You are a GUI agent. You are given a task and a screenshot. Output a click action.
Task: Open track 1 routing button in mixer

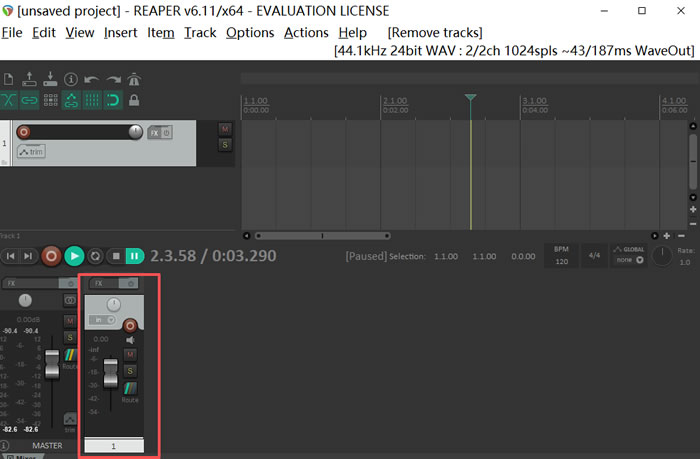pos(130,388)
